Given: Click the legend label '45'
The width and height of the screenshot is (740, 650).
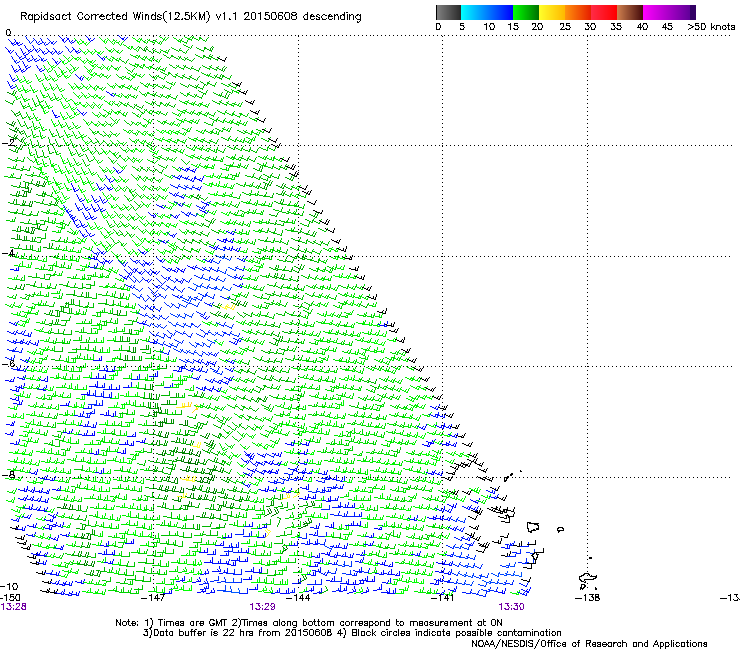Looking at the screenshot, I should point(667,27).
